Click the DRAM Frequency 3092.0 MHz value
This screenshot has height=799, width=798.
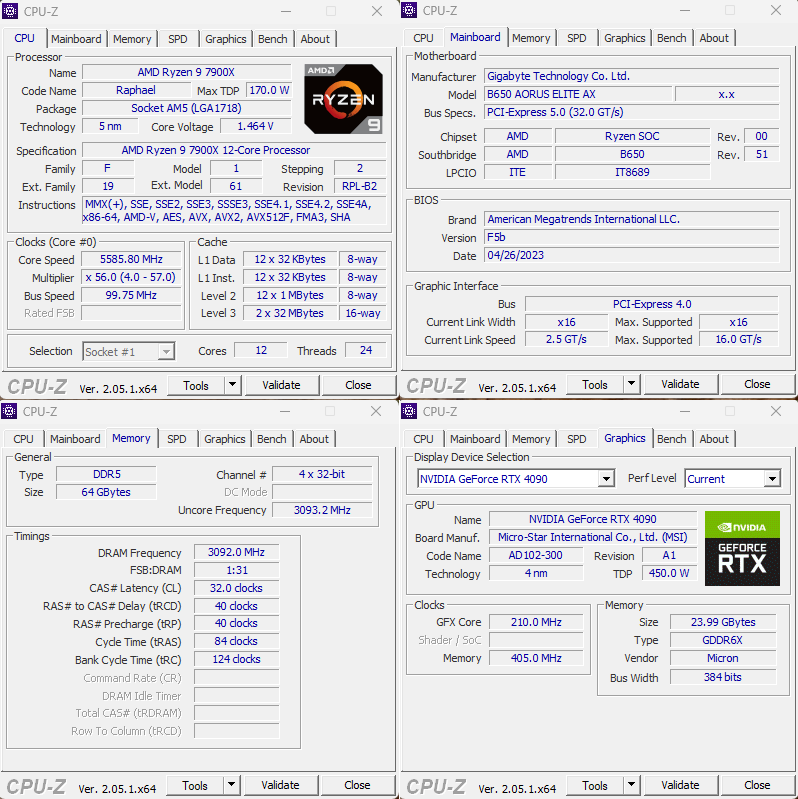[x=236, y=552]
